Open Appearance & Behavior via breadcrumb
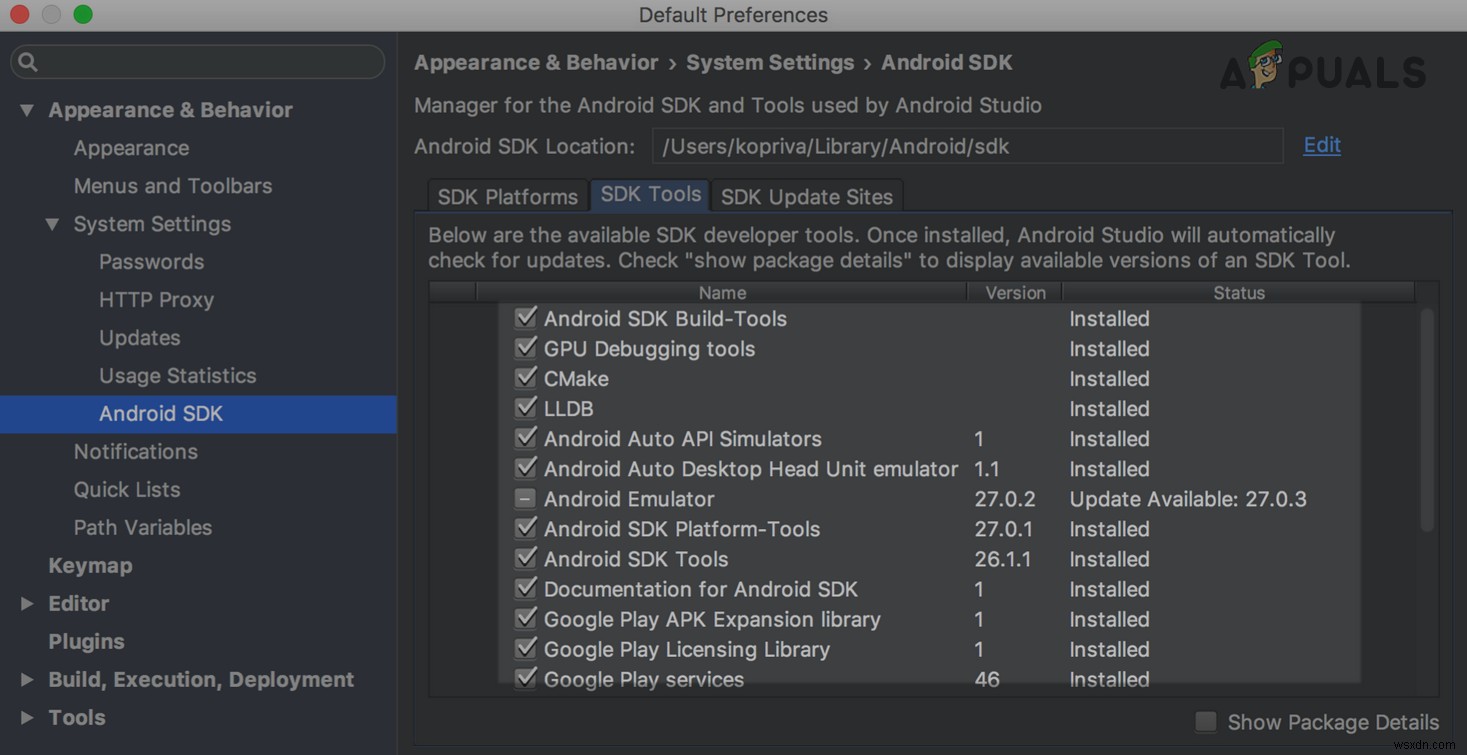 click(x=536, y=62)
